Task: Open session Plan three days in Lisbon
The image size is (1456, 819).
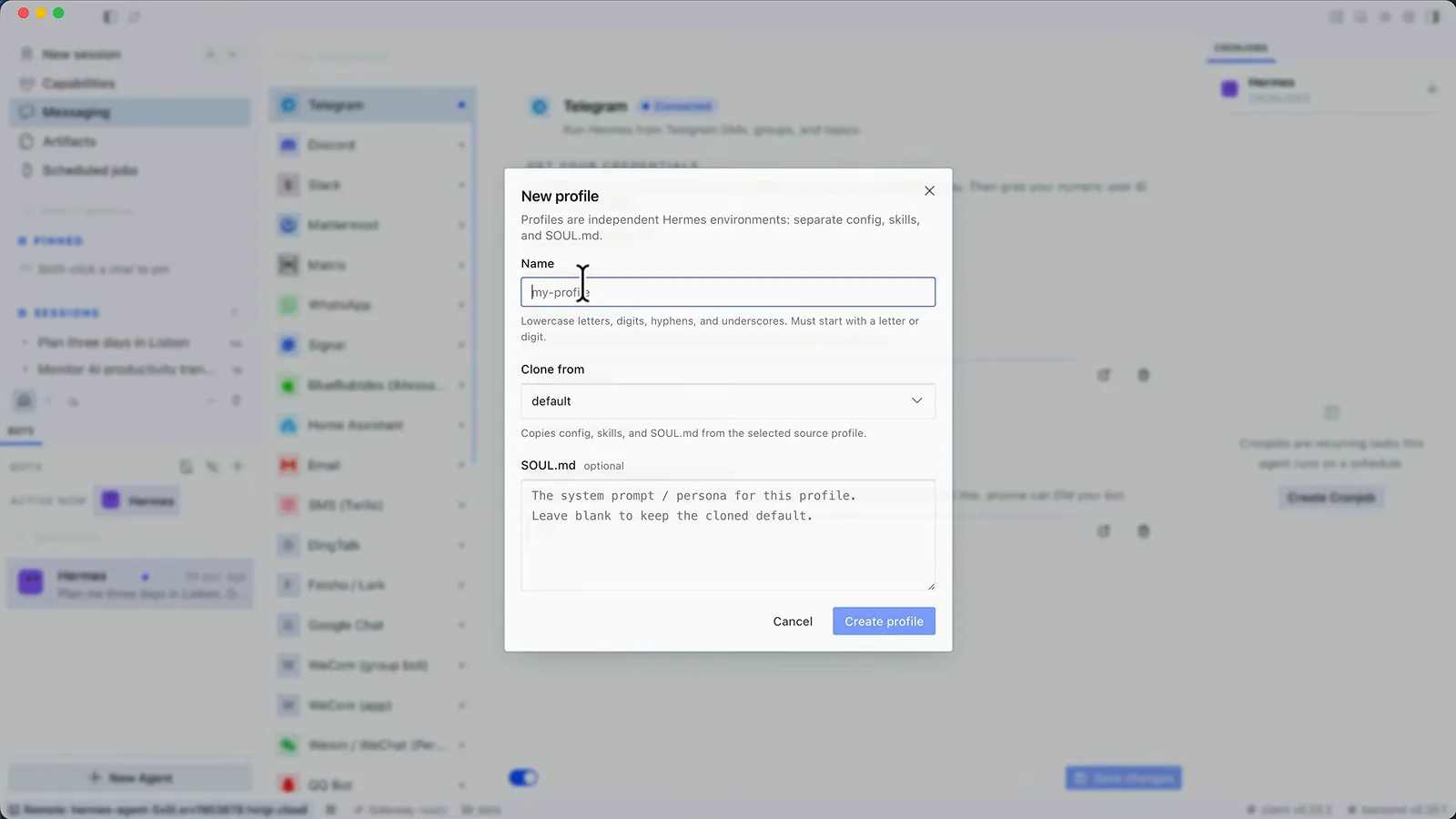Action: [x=132, y=342]
